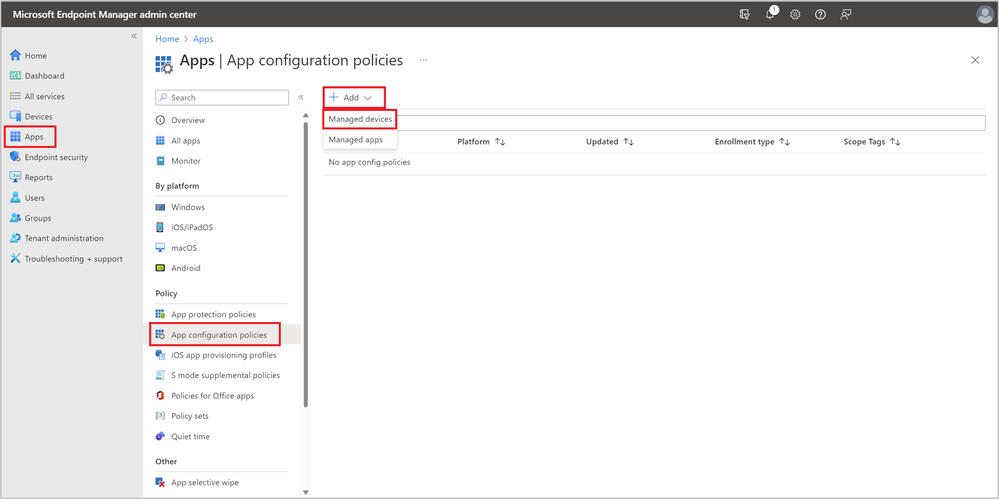
Task: Click the user account avatar
Action: click(984, 15)
